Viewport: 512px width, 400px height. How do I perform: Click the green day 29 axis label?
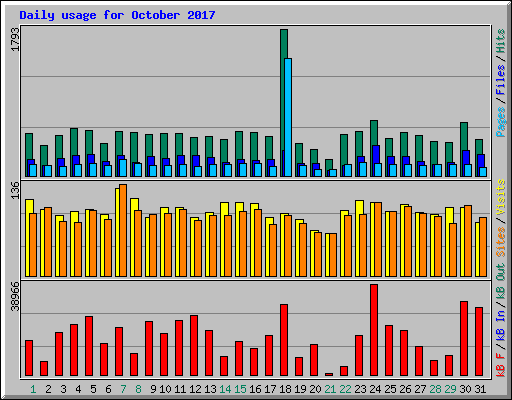tap(450, 389)
